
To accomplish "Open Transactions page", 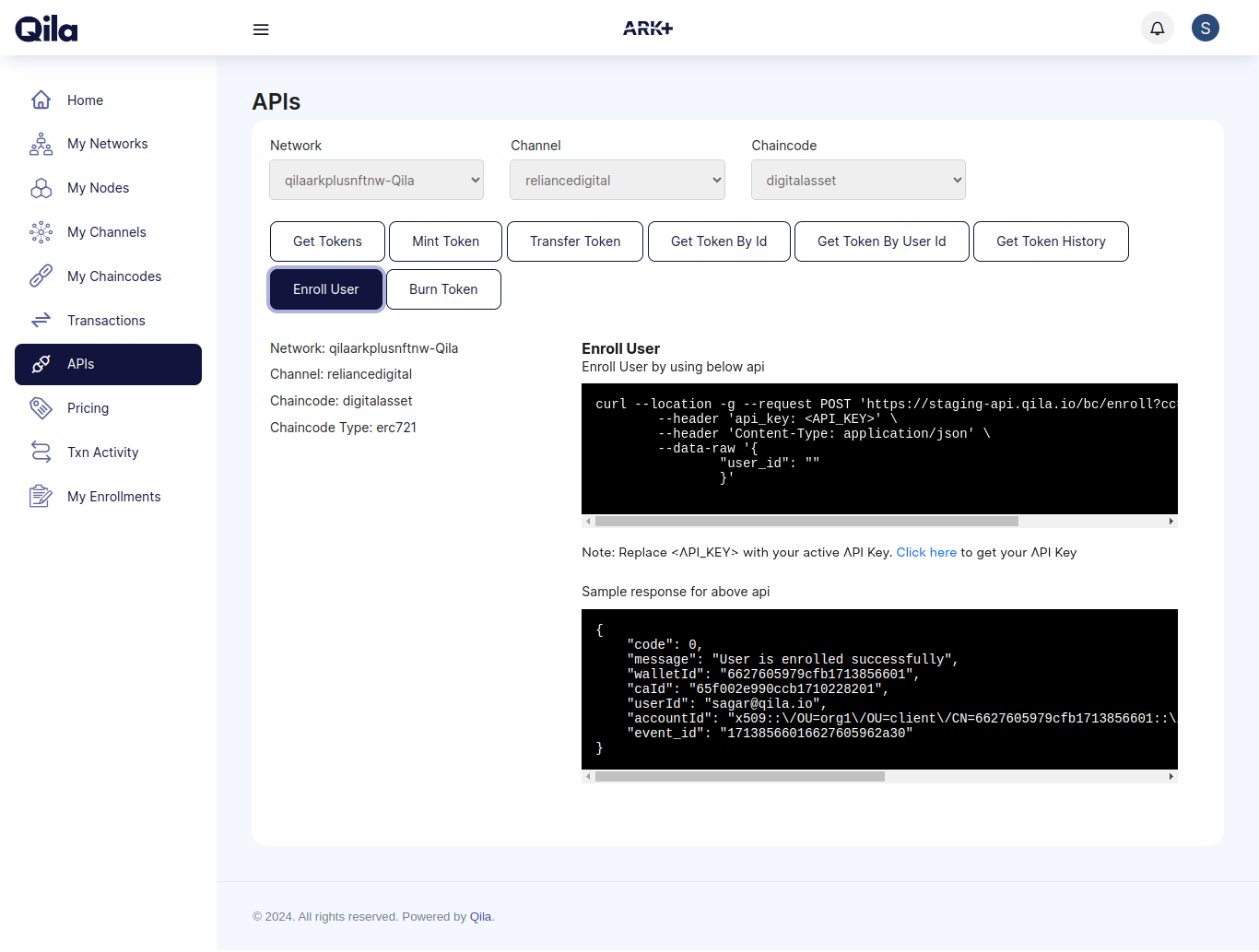I will (x=108, y=321).
